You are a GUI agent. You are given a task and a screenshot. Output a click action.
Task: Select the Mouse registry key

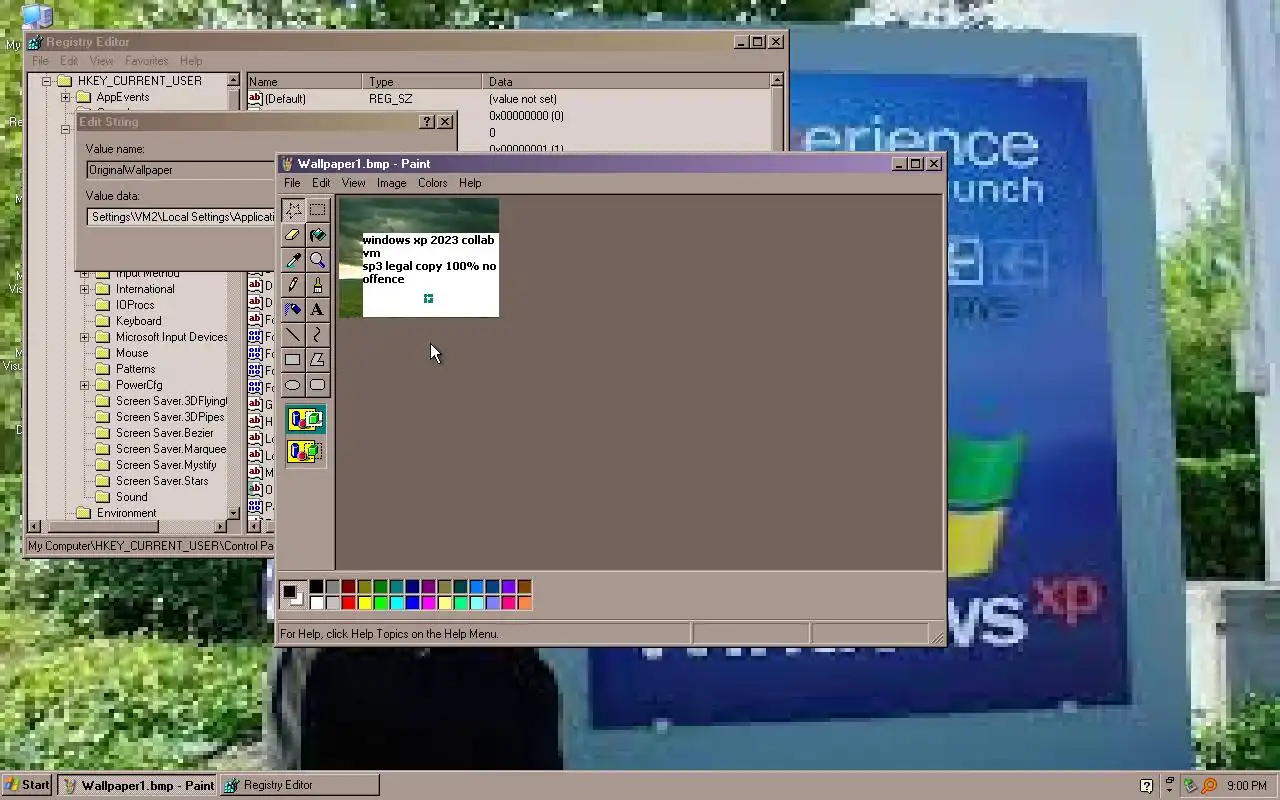[132, 353]
